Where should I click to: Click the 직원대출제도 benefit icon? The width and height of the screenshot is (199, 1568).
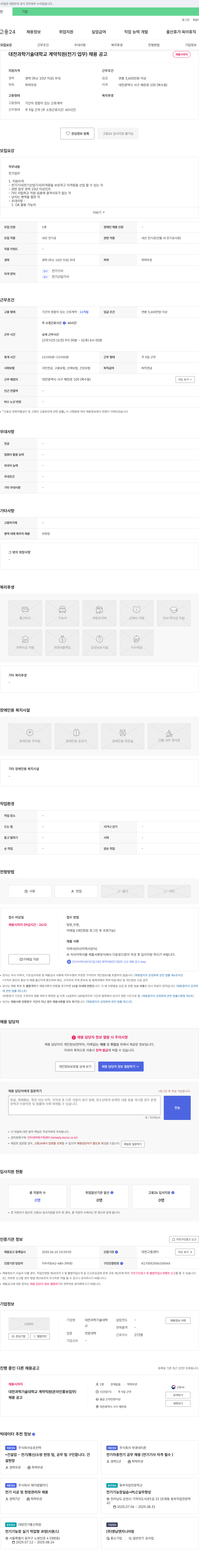[62, 642]
